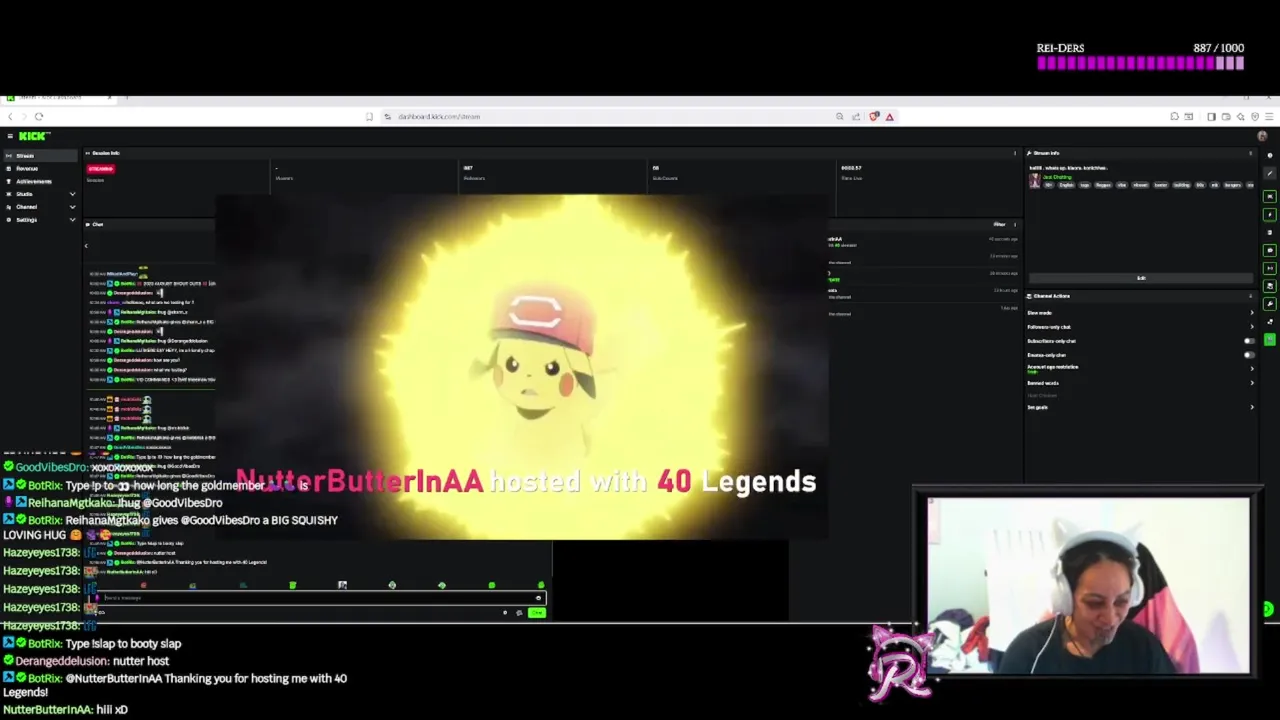Click the green Chat send button
This screenshot has height=720, width=1280.
(537, 613)
